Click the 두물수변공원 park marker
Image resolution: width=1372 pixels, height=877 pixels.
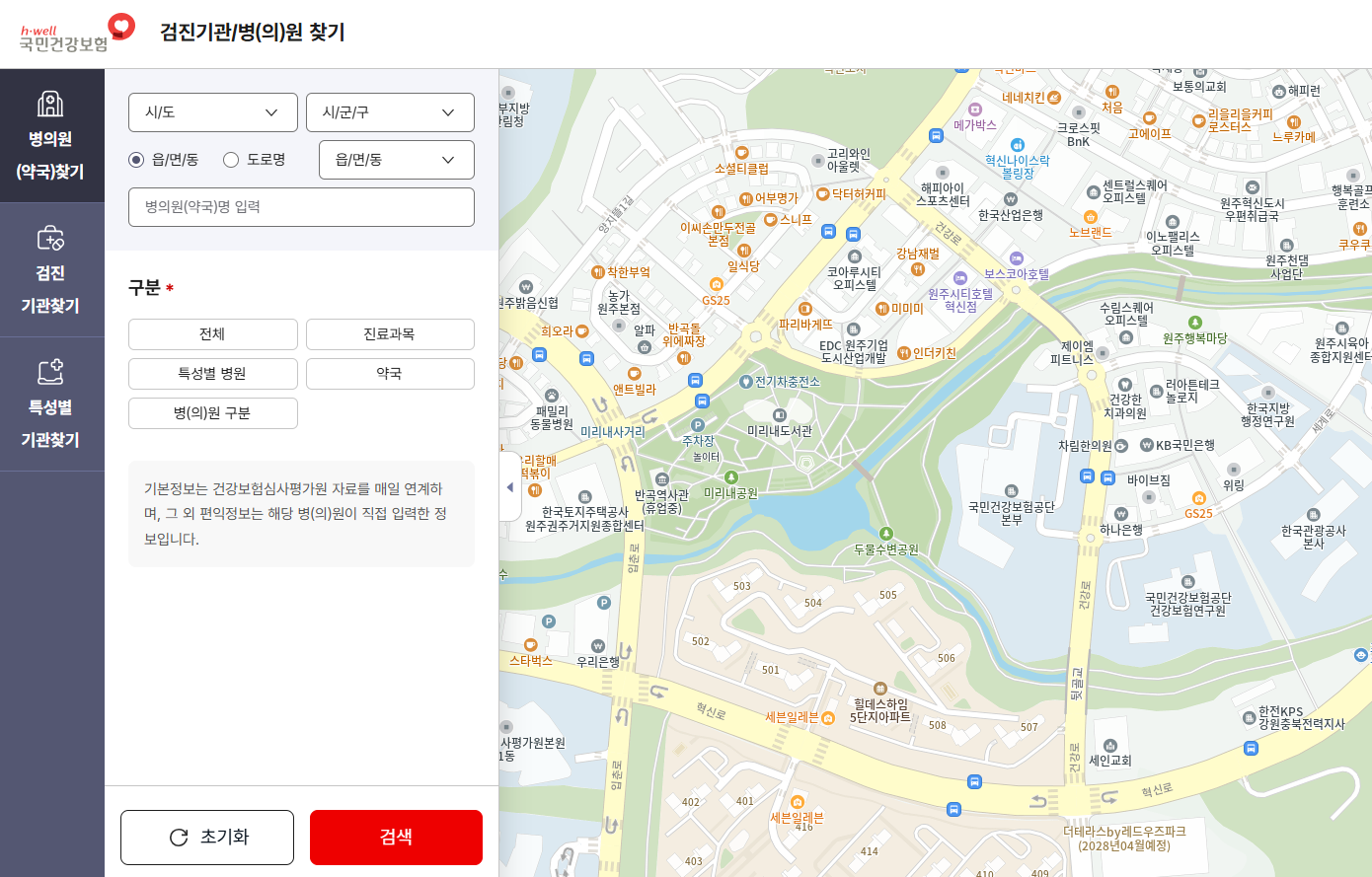pos(886,534)
